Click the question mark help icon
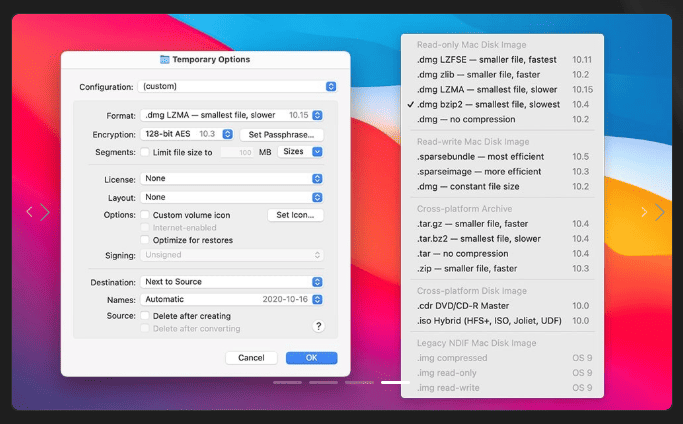 318,326
